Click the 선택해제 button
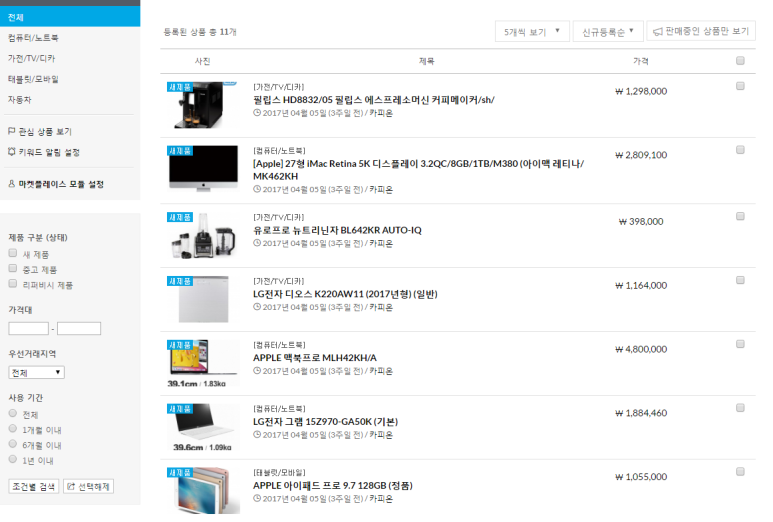 [89, 487]
